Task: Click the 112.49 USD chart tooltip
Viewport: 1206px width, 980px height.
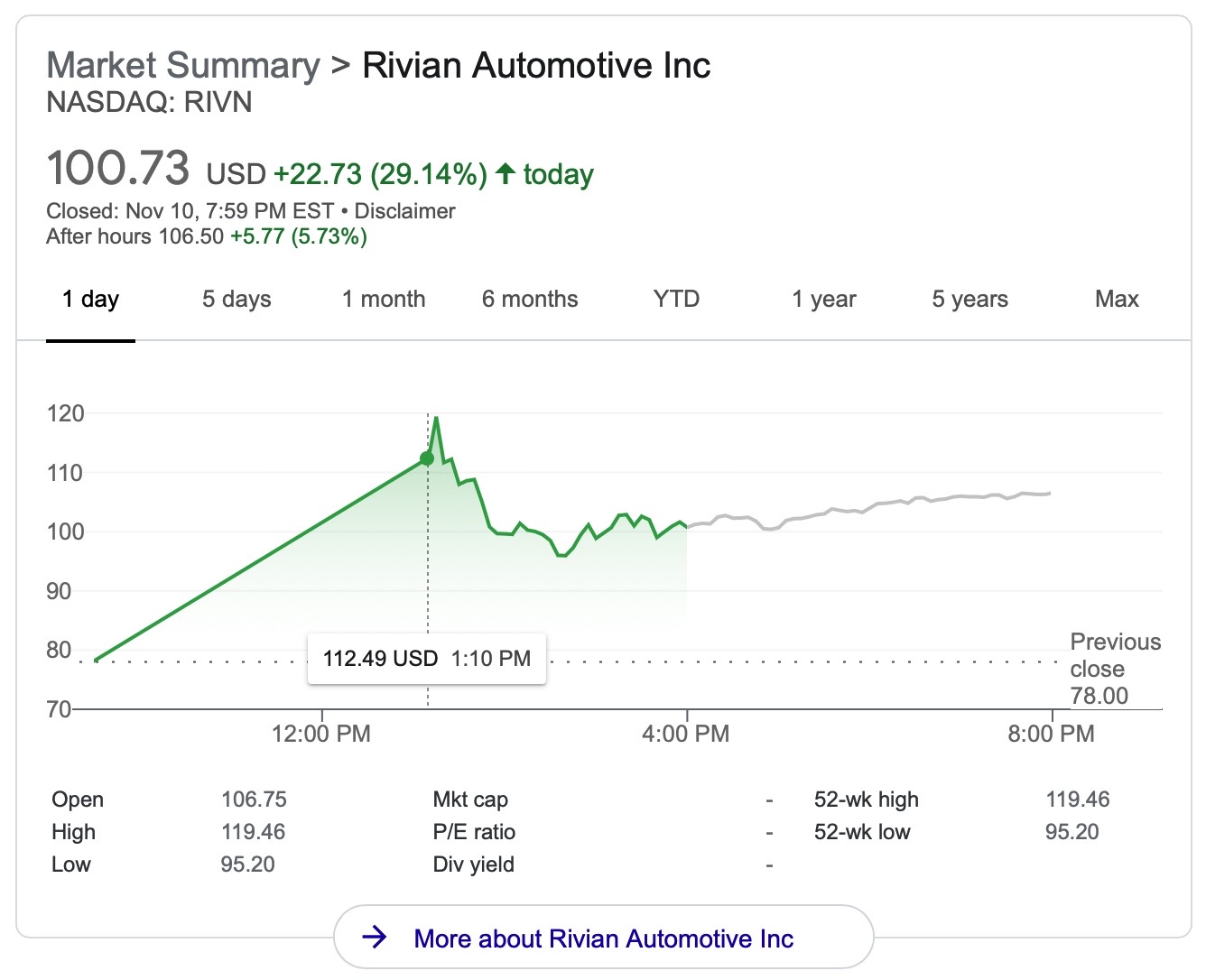Action: (x=427, y=659)
